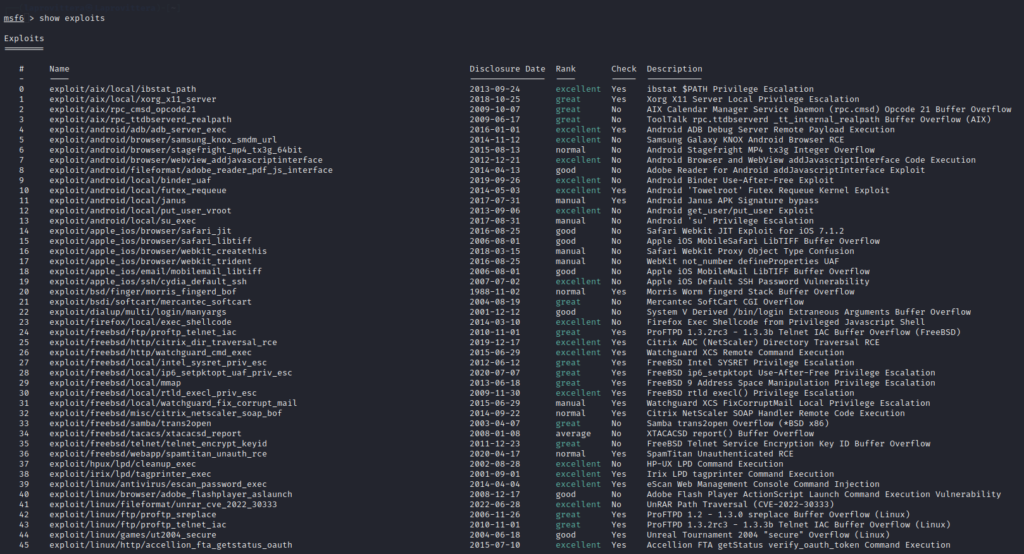Click exploit/aix/local/xorg_x11_server entry
Viewport: 1024px width, 554px height.
pos(133,99)
